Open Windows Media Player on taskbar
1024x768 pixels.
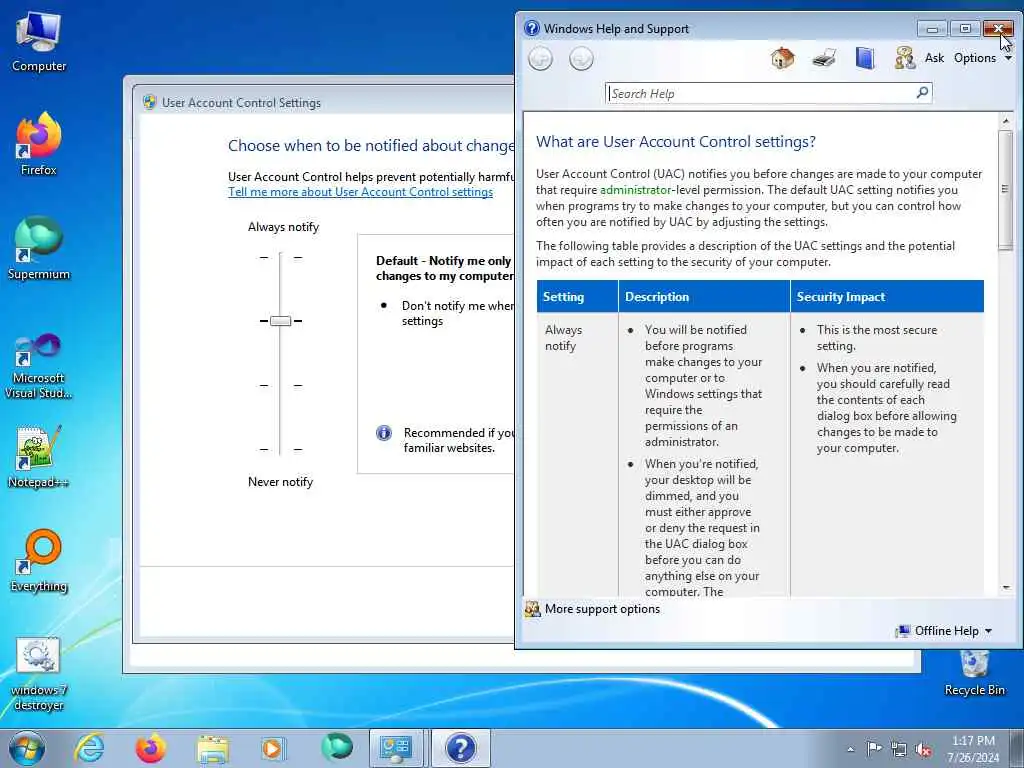click(x=272, y=748)
